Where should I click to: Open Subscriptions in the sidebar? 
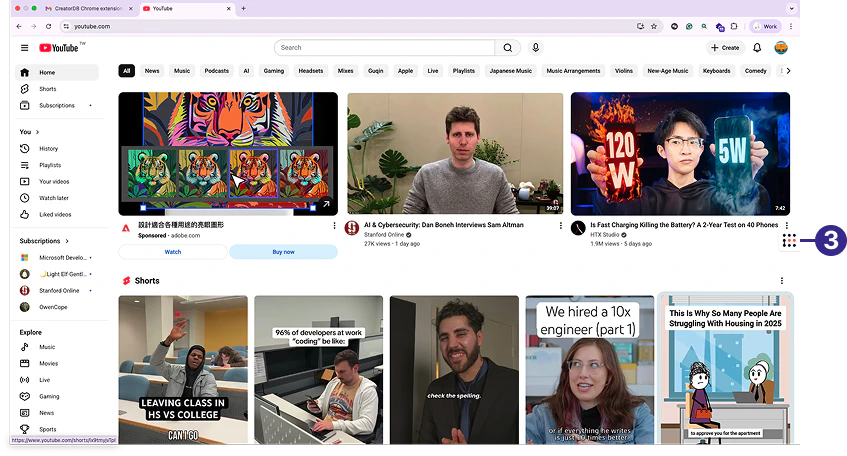[x=56, y=105]
